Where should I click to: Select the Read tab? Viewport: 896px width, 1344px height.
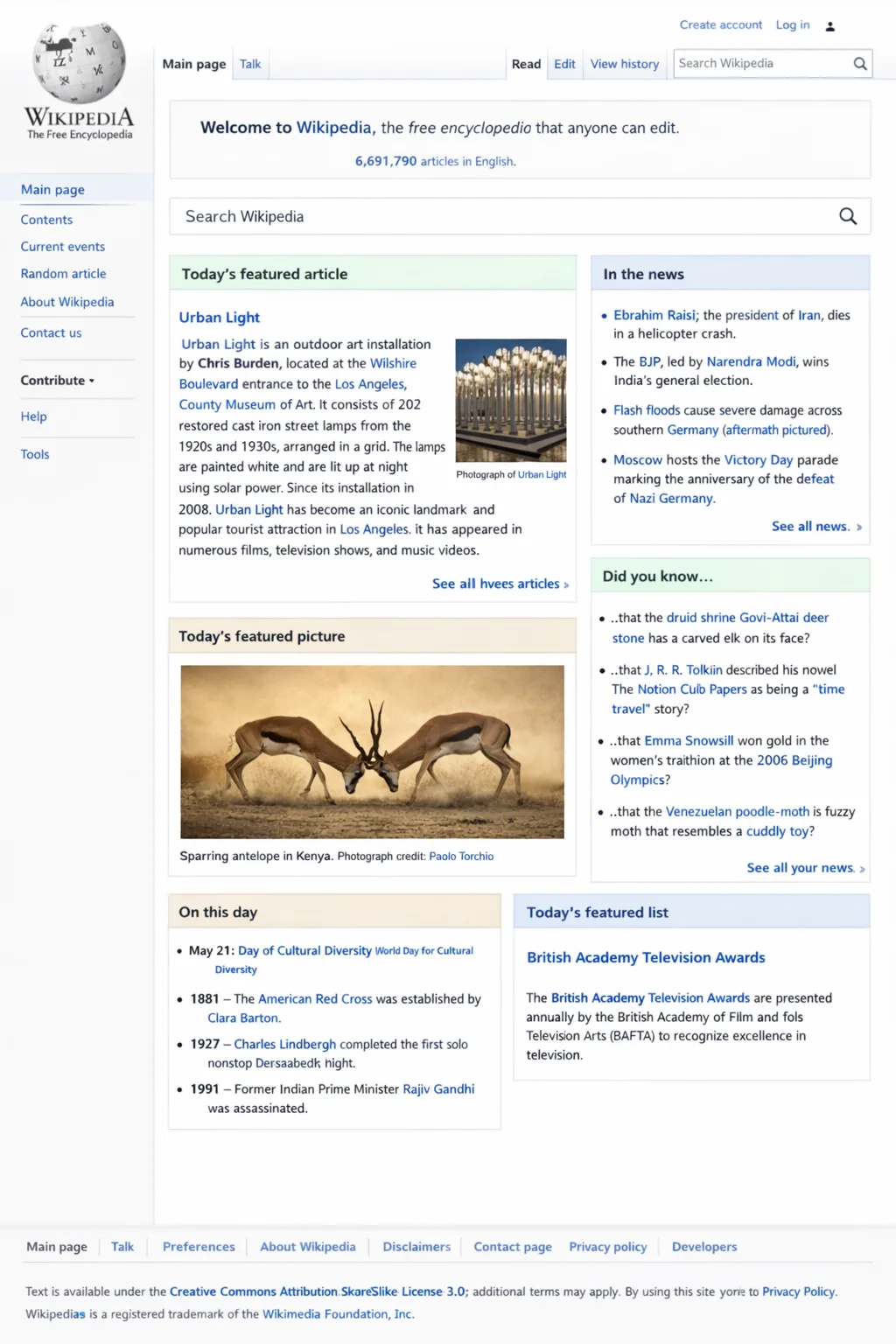(x=526, y=64)
